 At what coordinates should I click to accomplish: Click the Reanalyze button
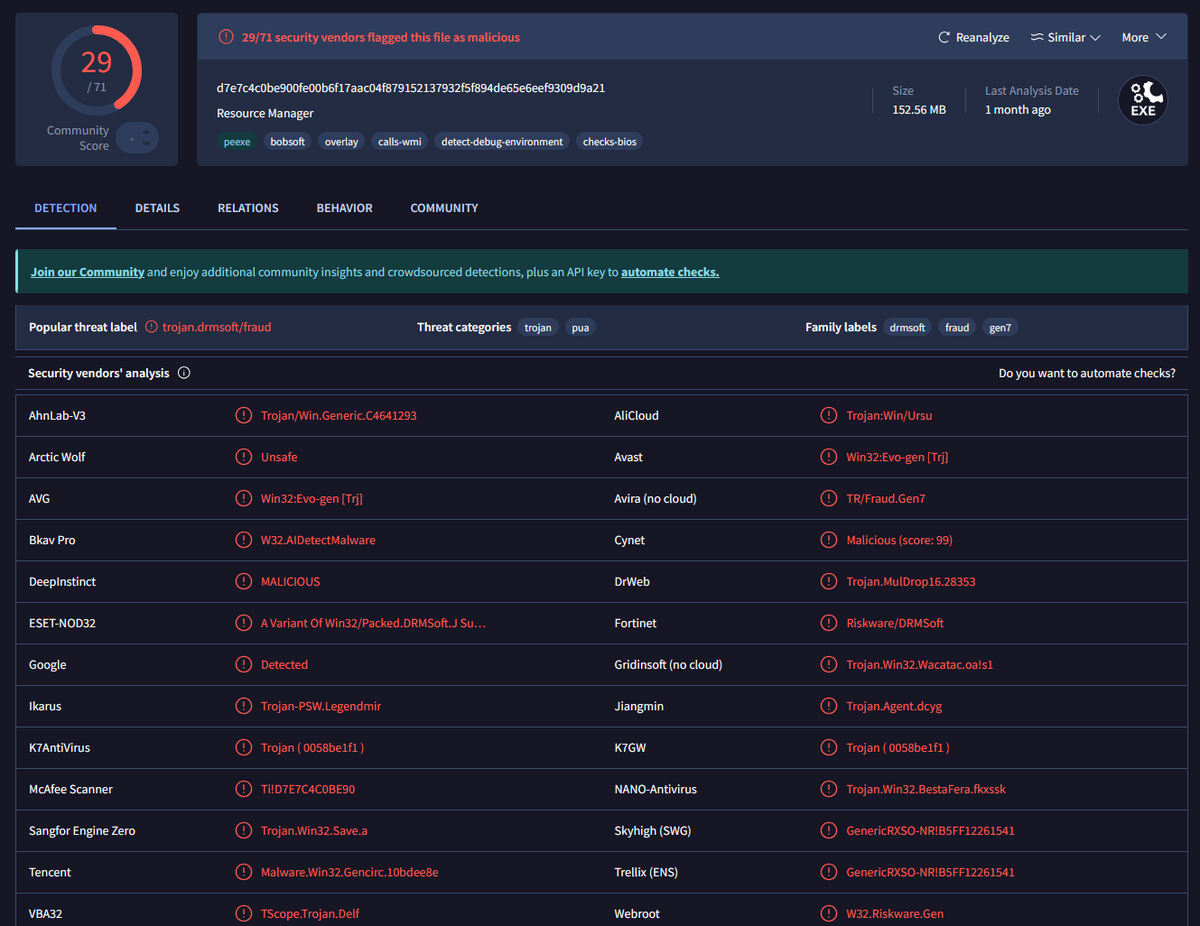click(974, 37)
